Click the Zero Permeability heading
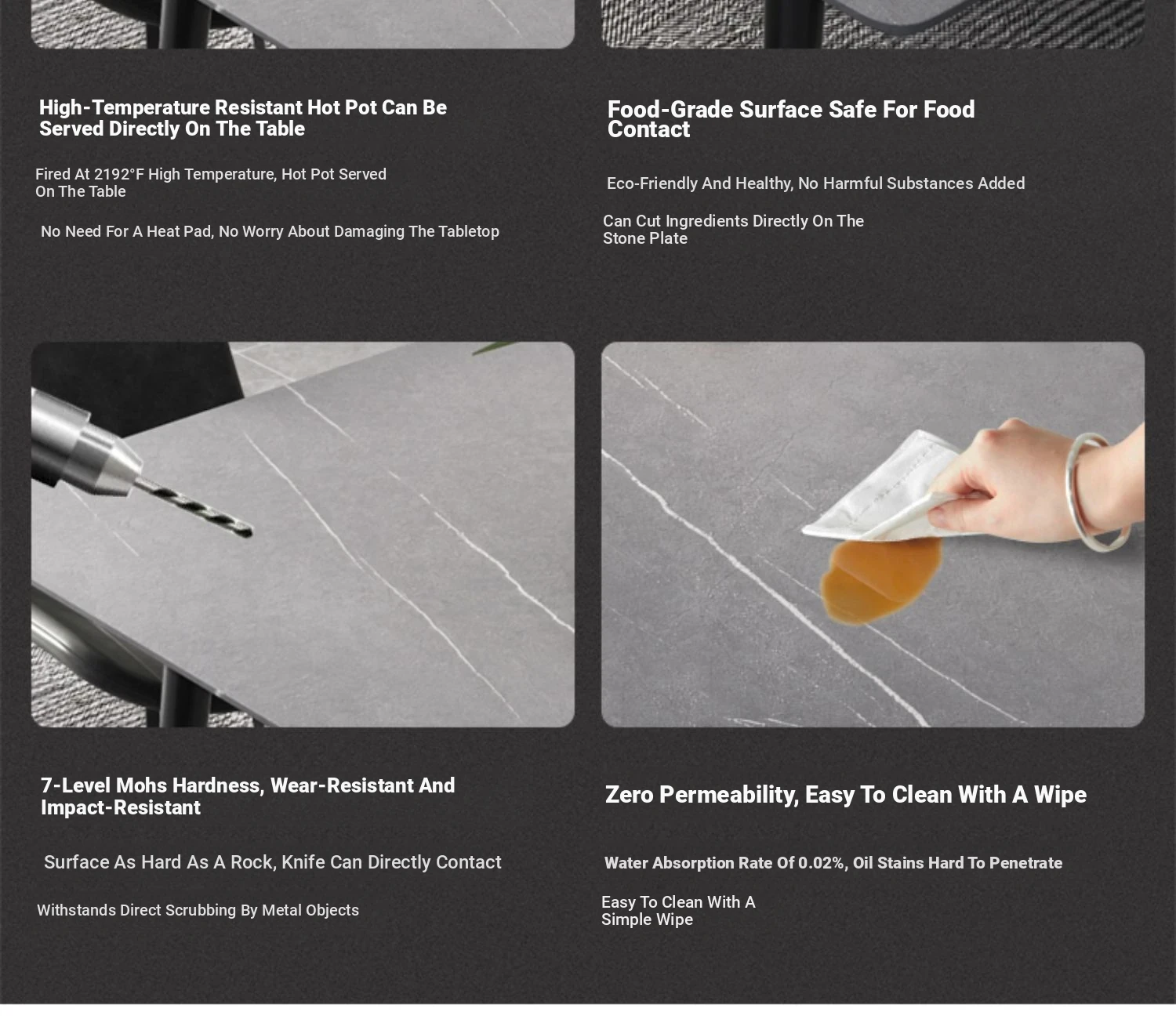Image resolution: width=1176 pixels, height=1019 pixels. [x=846, y=795]
